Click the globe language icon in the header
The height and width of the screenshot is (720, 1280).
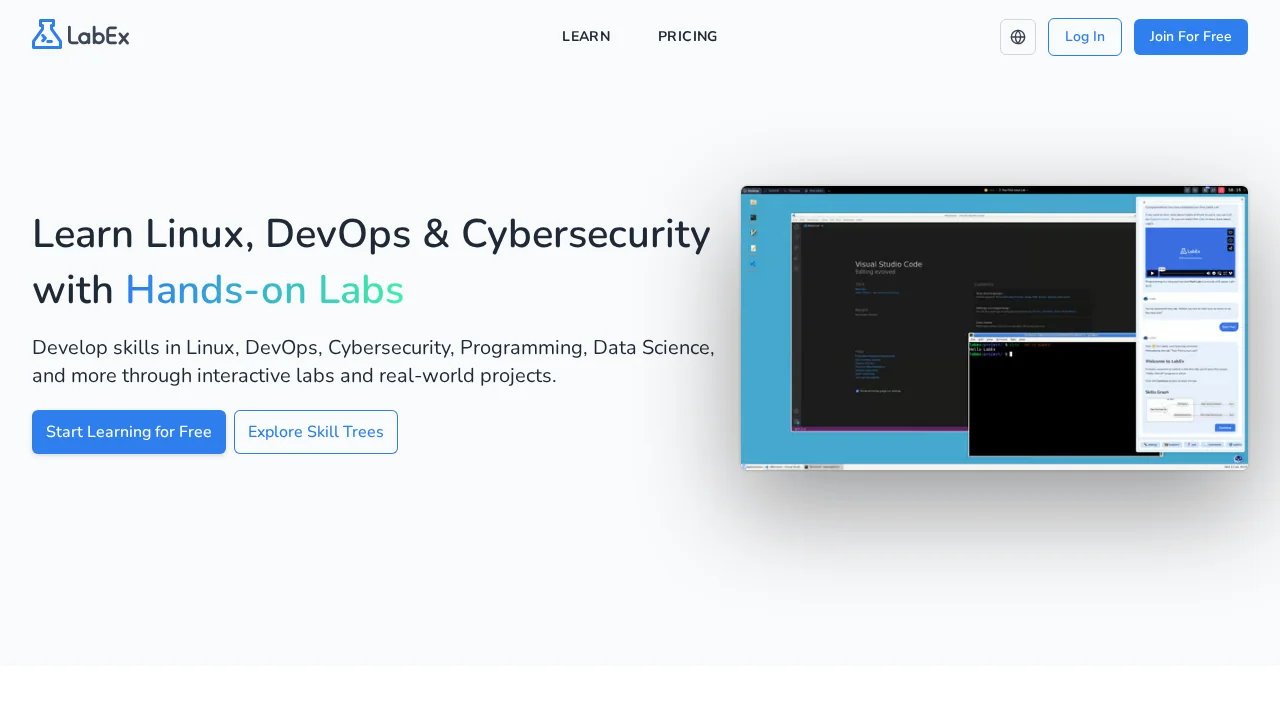1018,37
